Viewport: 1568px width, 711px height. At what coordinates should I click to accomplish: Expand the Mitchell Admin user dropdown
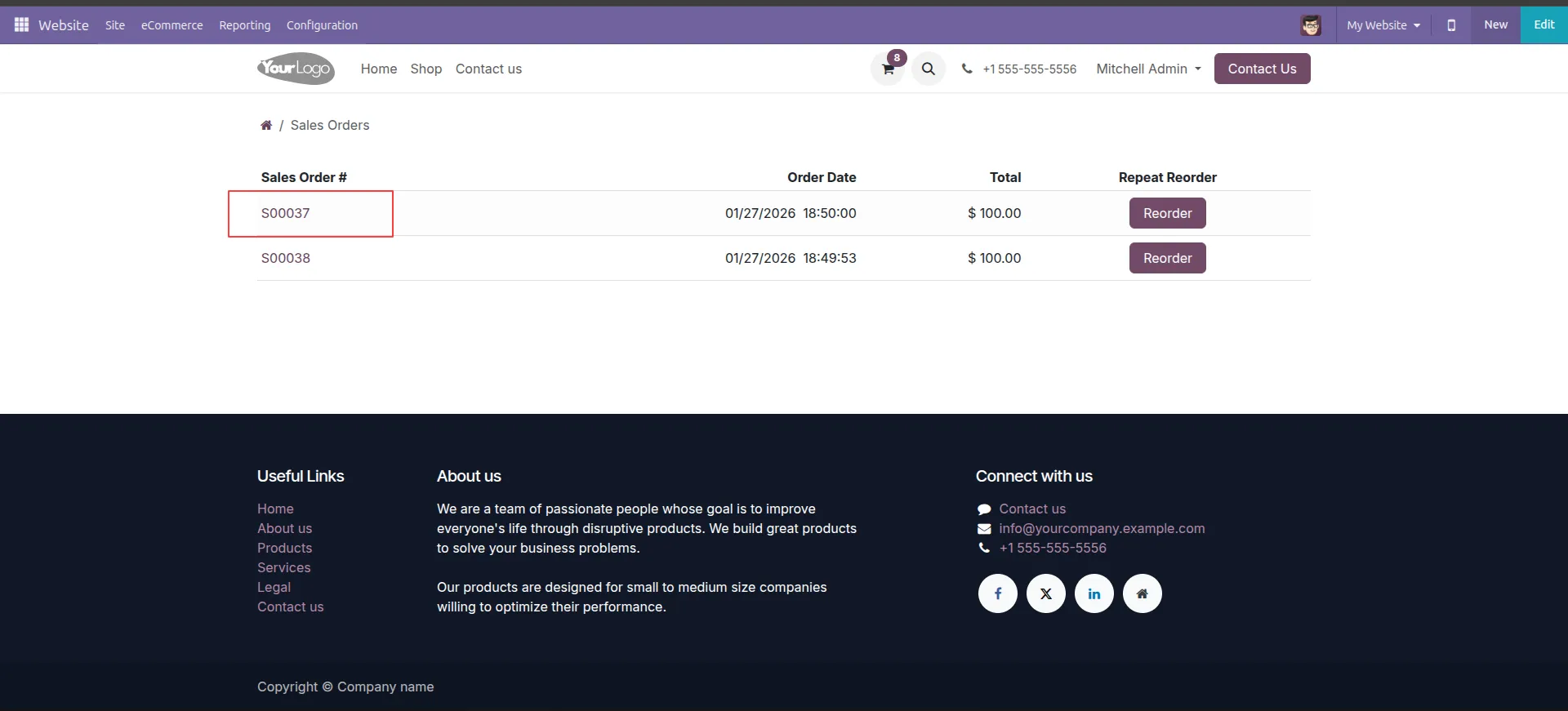click(1148, 69)
